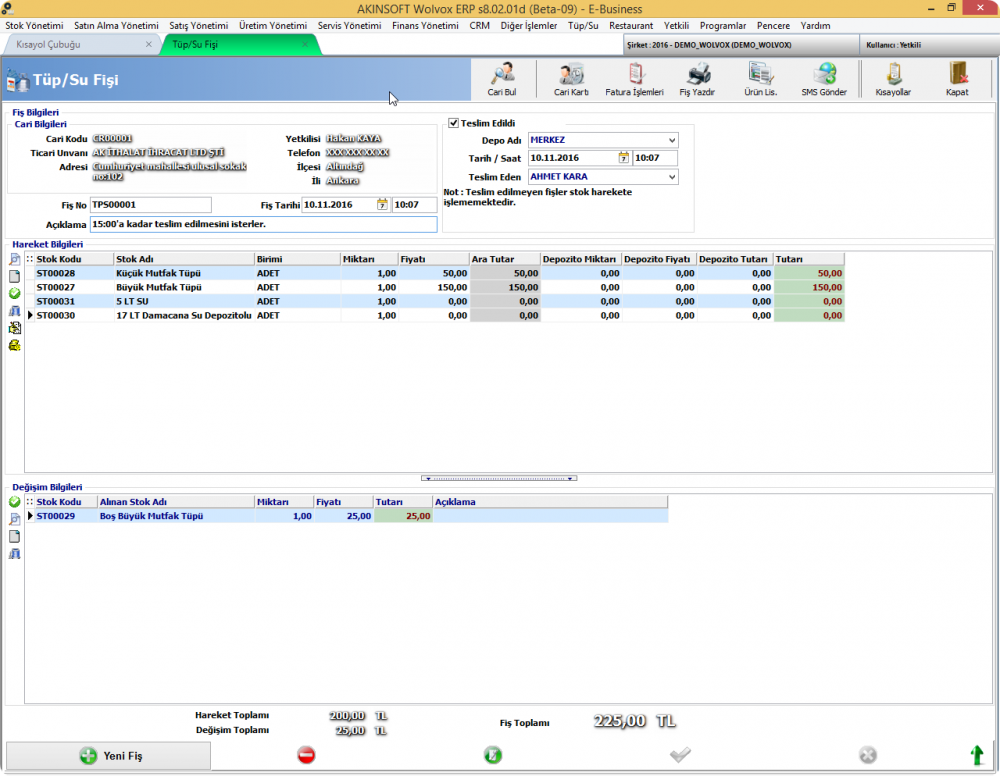Image resolution: width=1000 pixels, height=776 pixels.
Task: Click Alınan Stok Adı column header
Action: pyautogui.click(x=176, y=502)
